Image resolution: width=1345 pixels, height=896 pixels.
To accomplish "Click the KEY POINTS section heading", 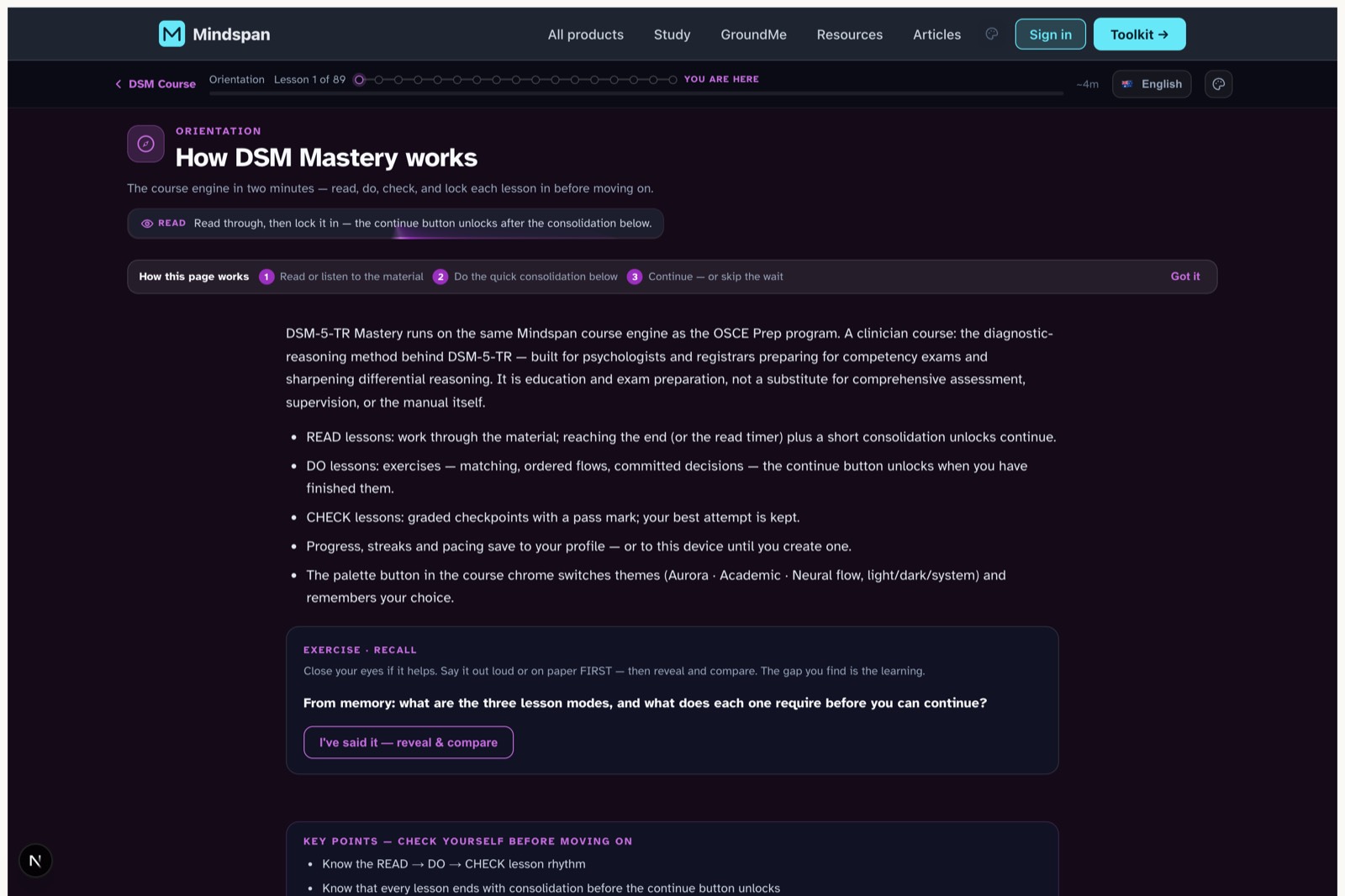I will click(x=467, y=841).
